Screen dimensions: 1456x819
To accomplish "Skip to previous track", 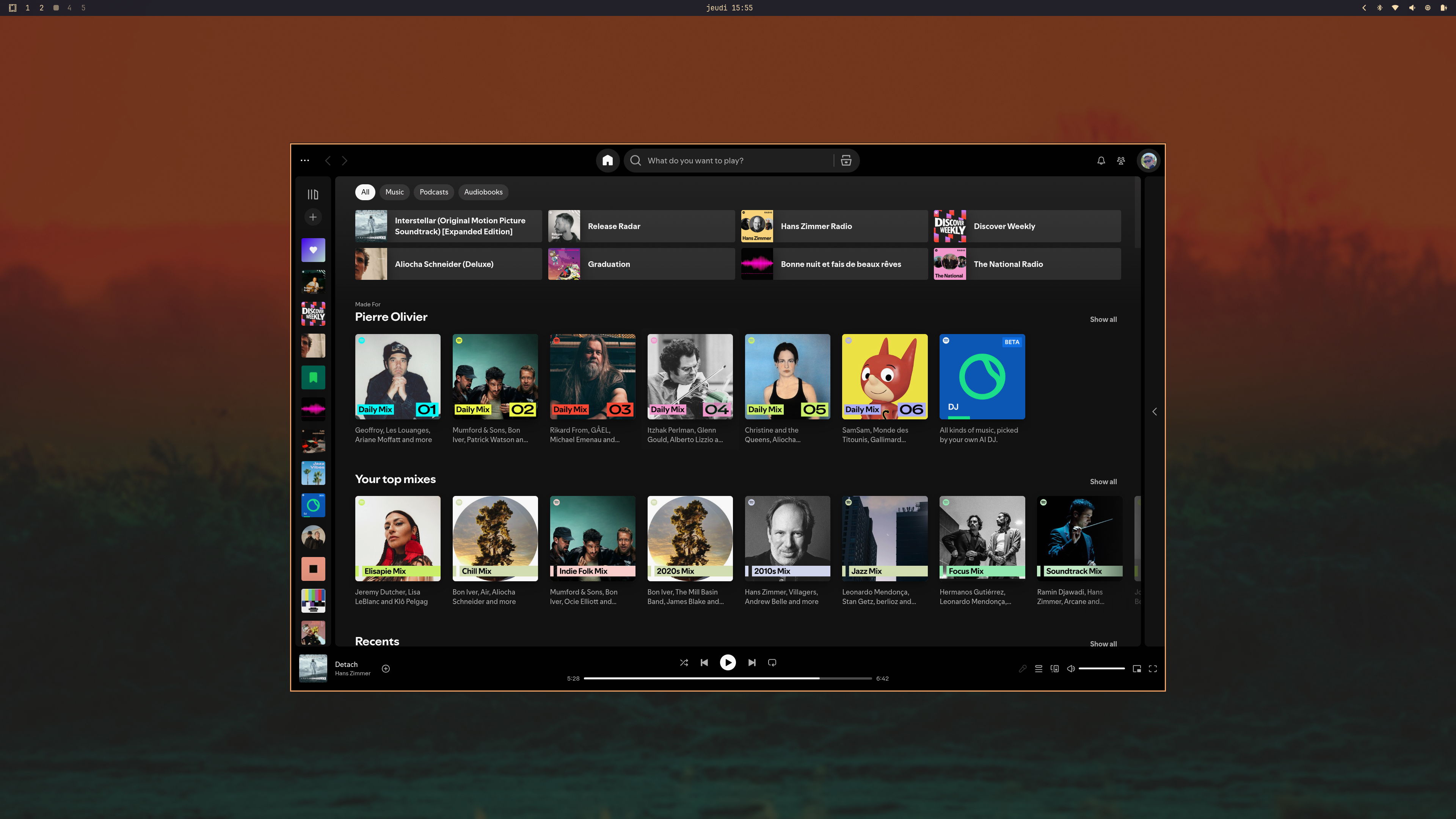I will 704,662.
